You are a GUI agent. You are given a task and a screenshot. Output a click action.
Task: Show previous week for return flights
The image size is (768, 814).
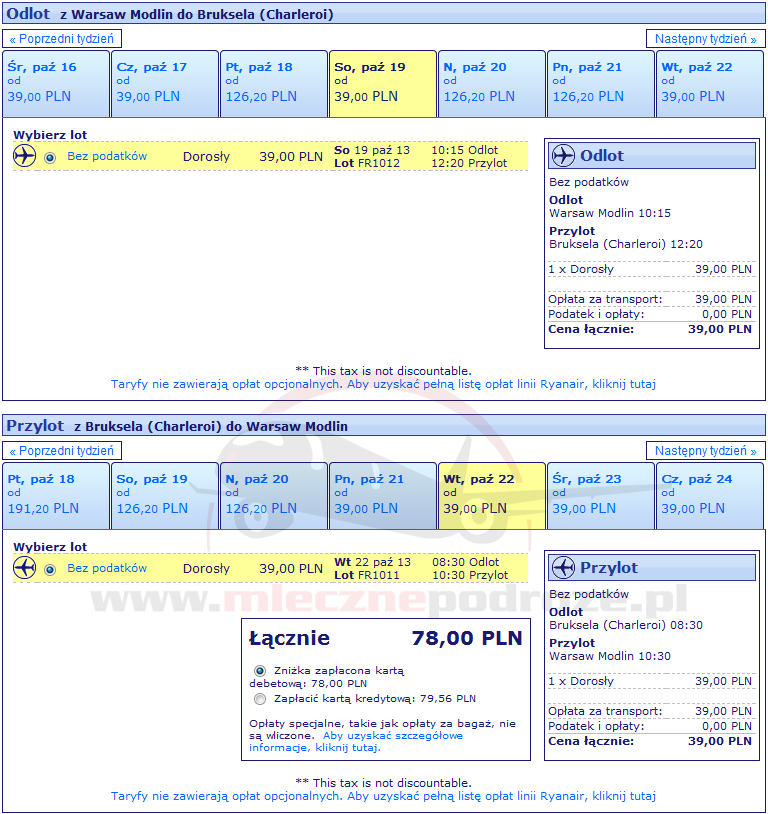[63, 451]
